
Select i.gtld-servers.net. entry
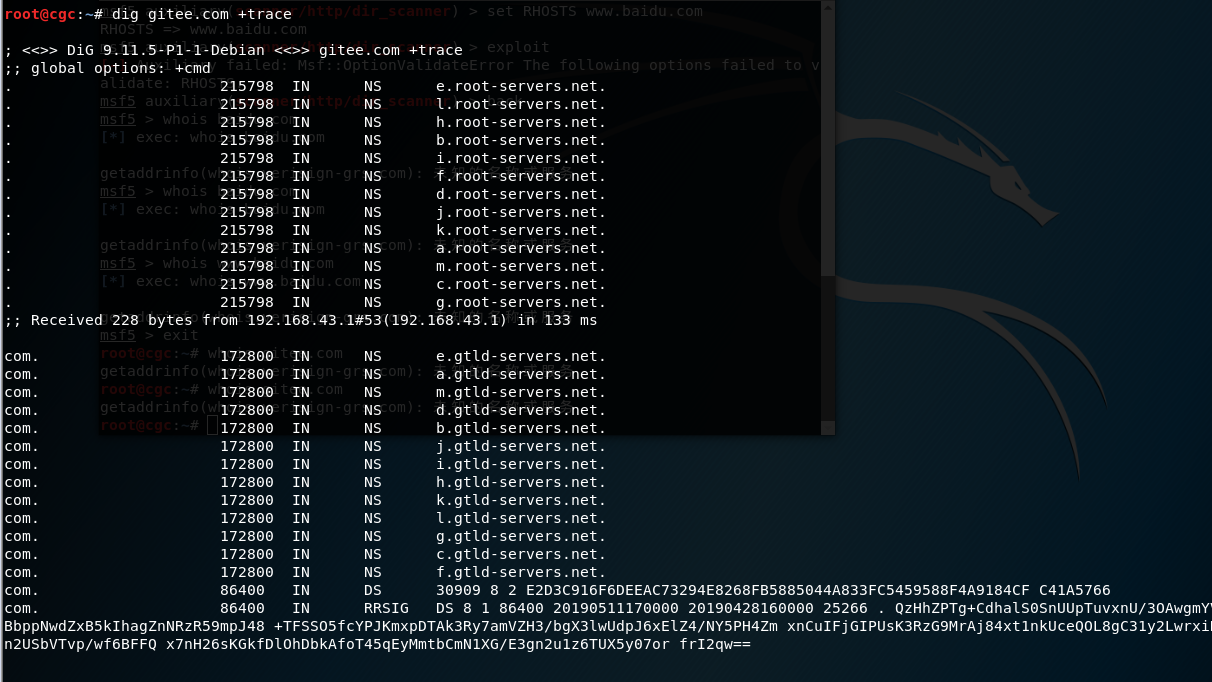click(521, 464)
